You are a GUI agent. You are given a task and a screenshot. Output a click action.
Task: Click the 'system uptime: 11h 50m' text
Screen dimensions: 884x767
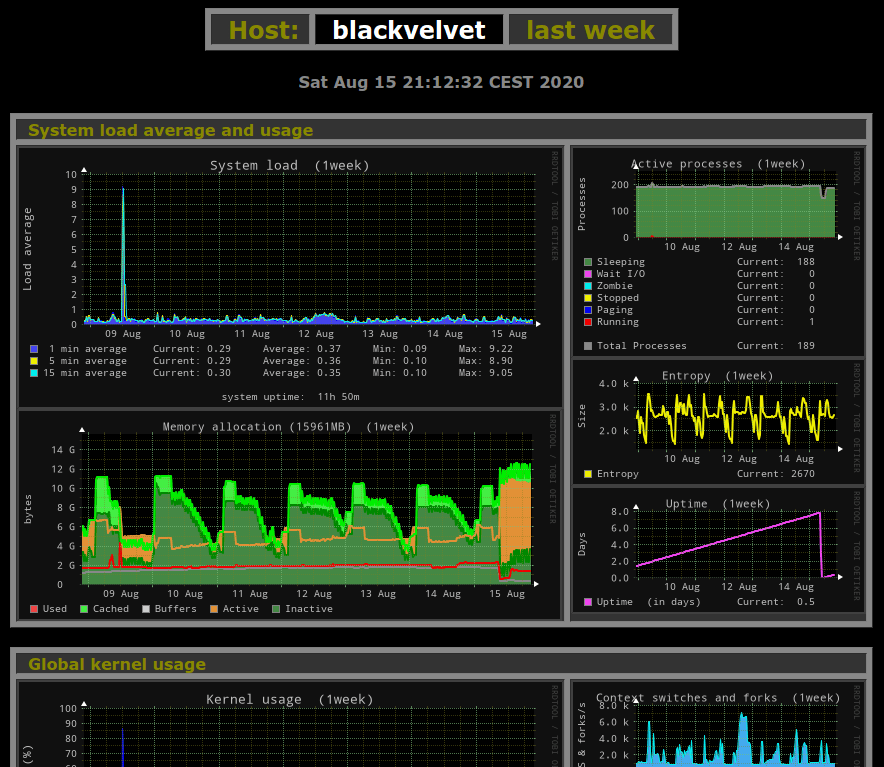click(x=290, y=397)
